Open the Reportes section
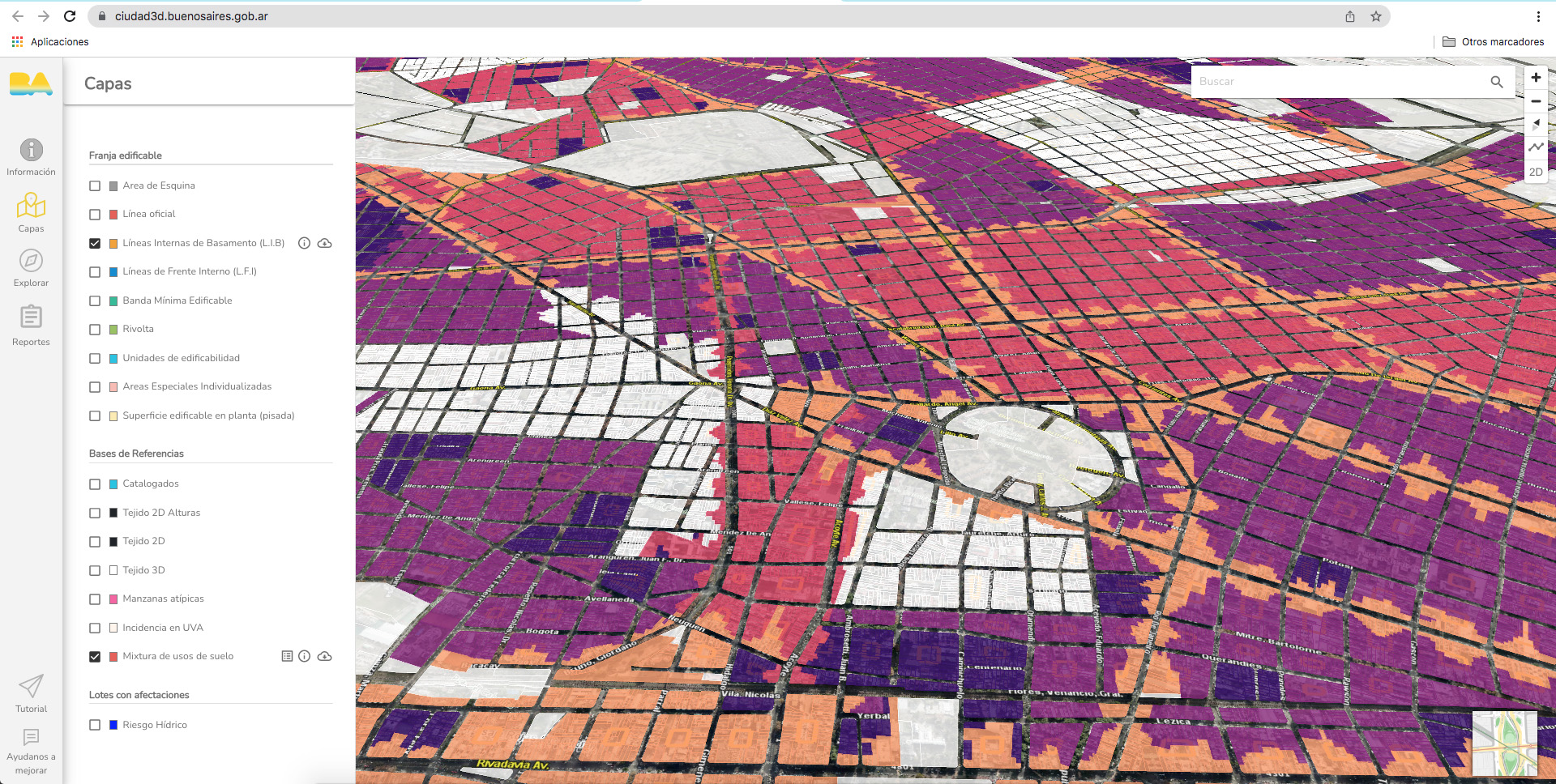This screenshot has width=1556, height=784. click(x=31, y=324)
